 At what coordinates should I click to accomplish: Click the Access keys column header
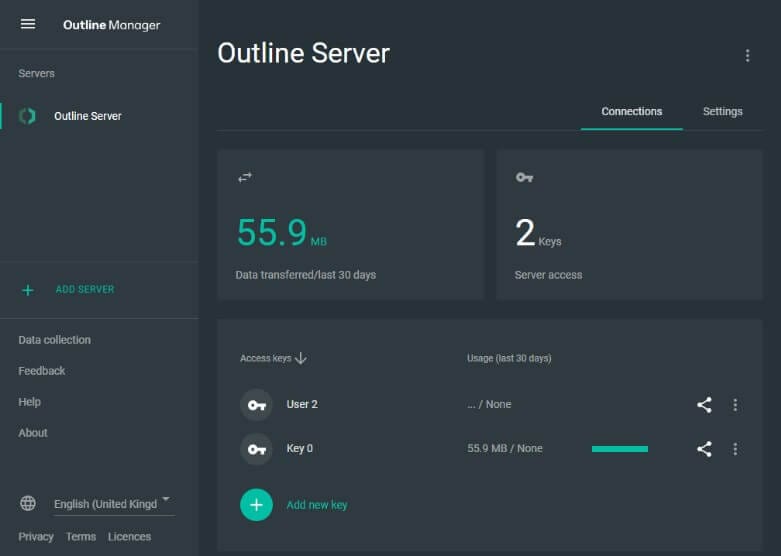pyautogui.click(x=265, y=358)
